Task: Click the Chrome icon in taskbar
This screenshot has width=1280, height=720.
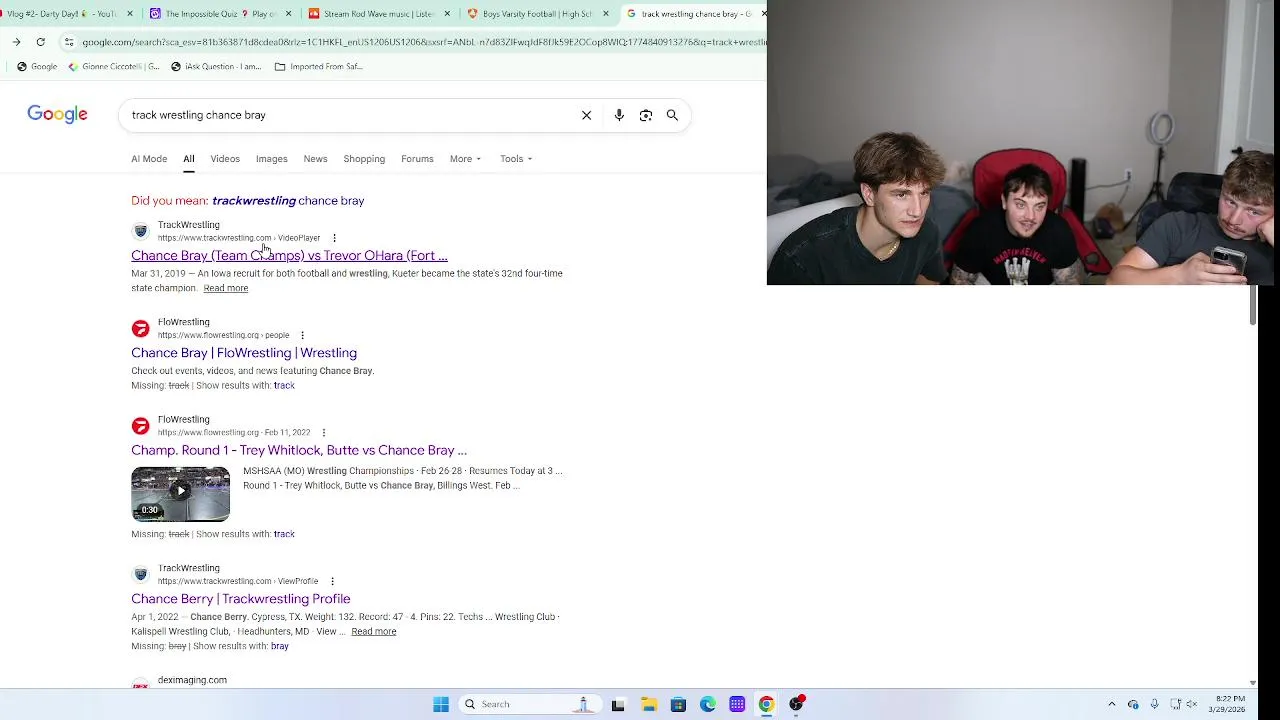Action: 766,704
